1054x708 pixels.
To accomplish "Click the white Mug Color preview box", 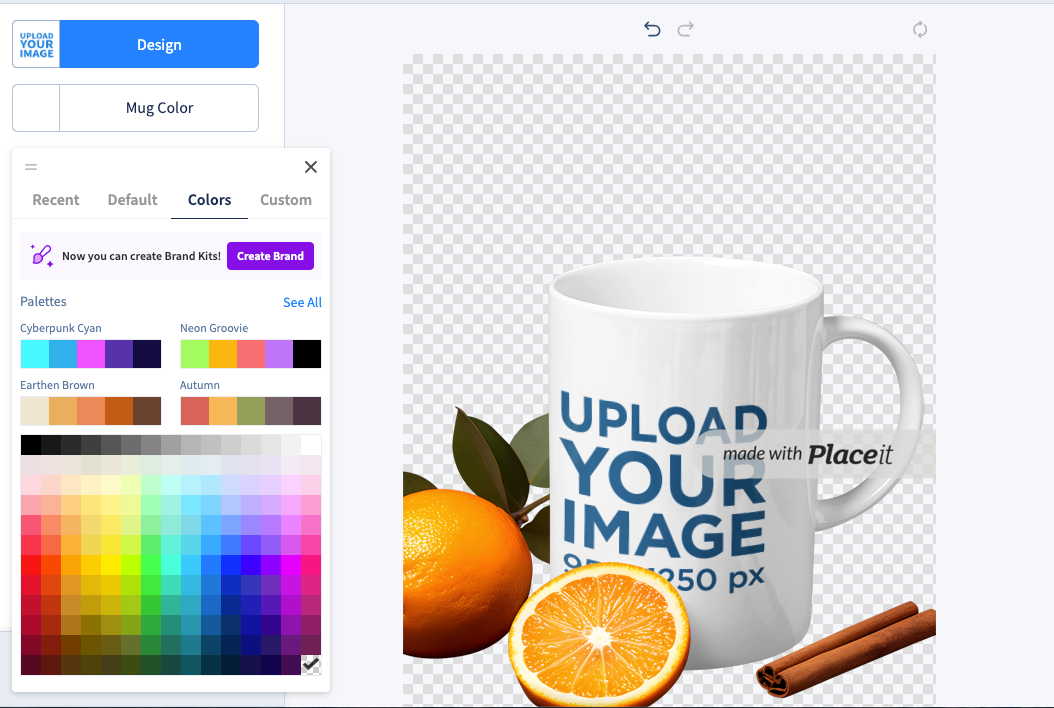I will tap(36, 108).
